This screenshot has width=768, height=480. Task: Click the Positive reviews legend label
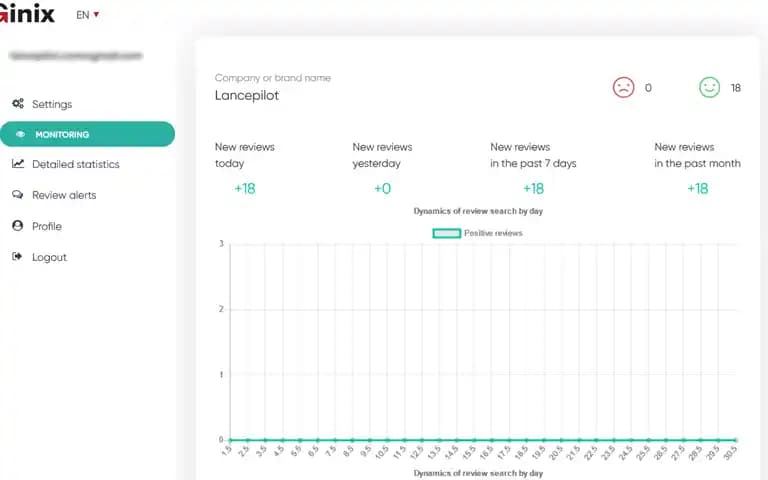click(493, 233)
